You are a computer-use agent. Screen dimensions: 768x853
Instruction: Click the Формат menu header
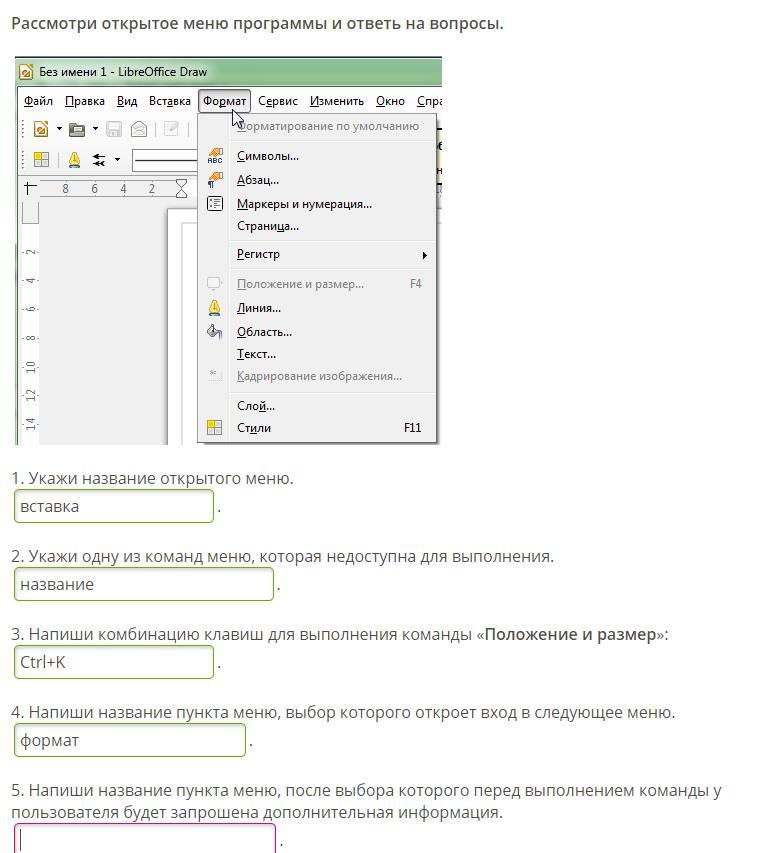point(225,101)
